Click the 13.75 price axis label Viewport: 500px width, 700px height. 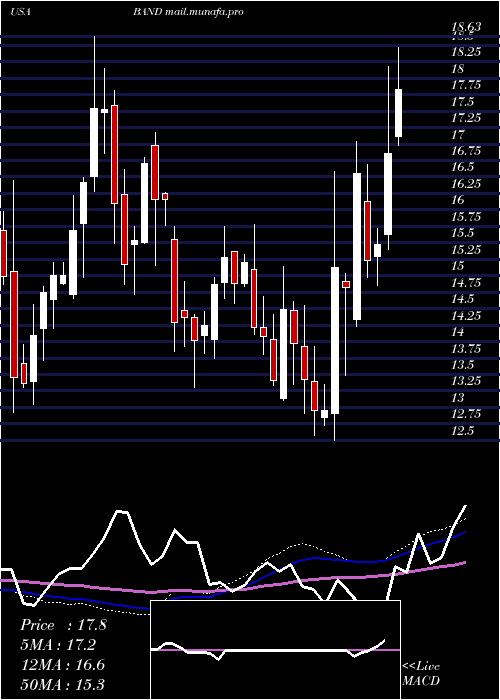[466, 348]
